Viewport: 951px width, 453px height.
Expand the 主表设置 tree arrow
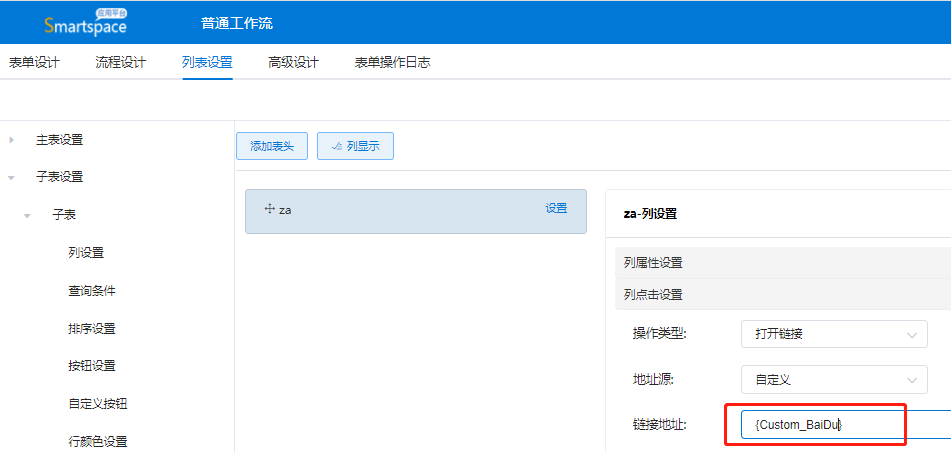tap(12, 140)
